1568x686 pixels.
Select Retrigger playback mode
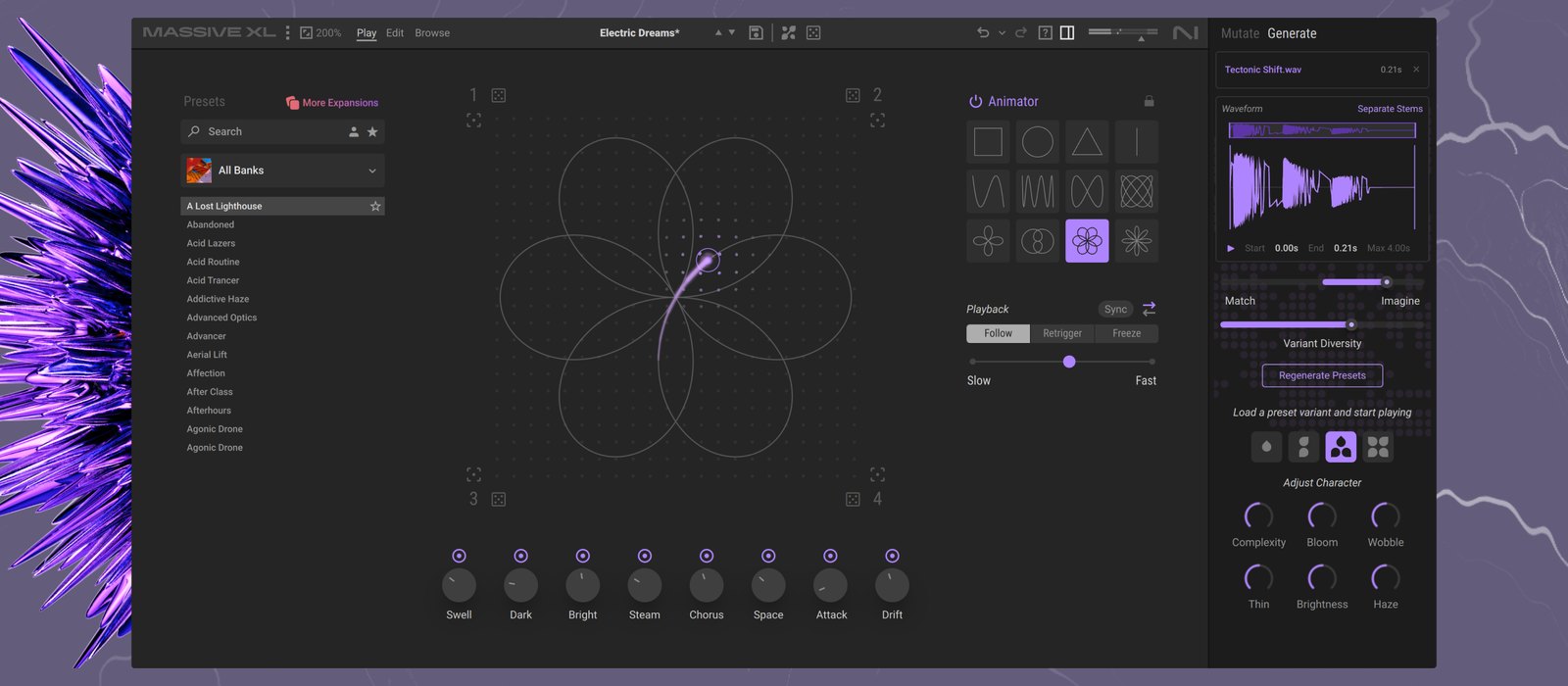click(1062, 333)
